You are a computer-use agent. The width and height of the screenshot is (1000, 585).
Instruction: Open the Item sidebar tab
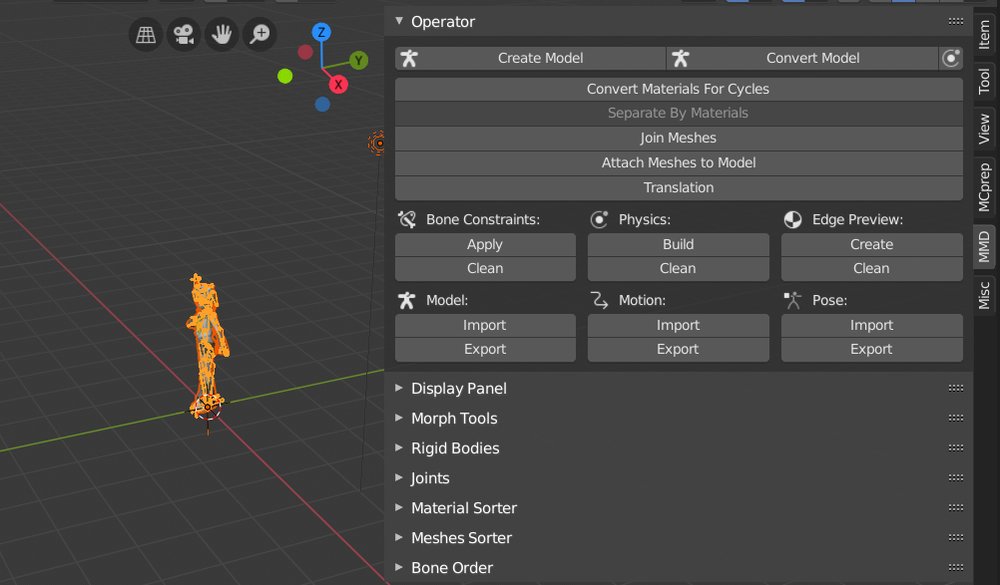984,36
